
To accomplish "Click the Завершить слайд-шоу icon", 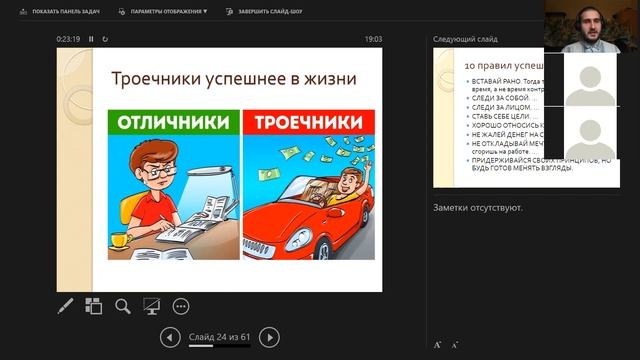I will tap(229, 12).
